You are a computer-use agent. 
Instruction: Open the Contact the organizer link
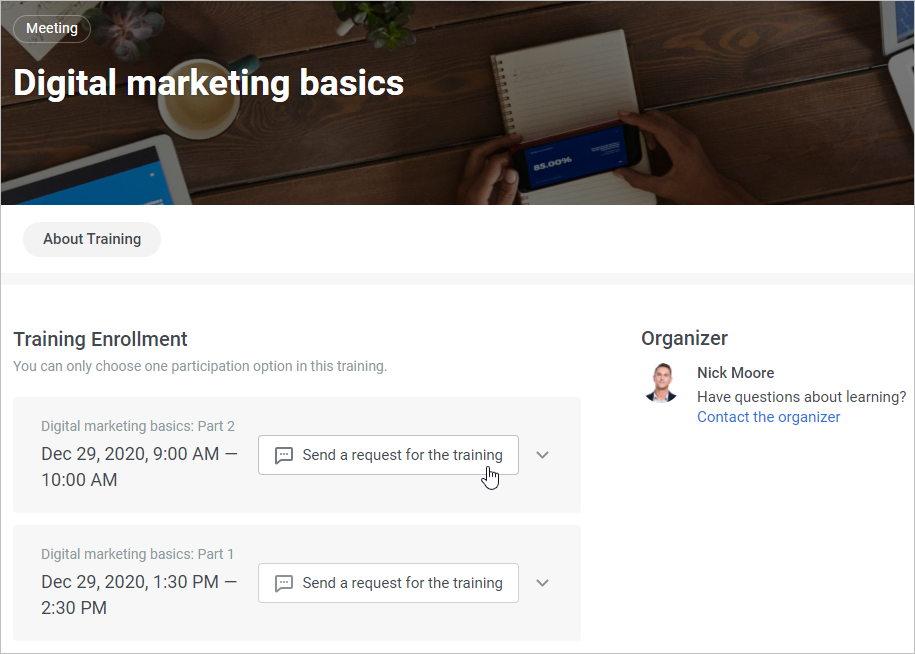pos(768,417)
